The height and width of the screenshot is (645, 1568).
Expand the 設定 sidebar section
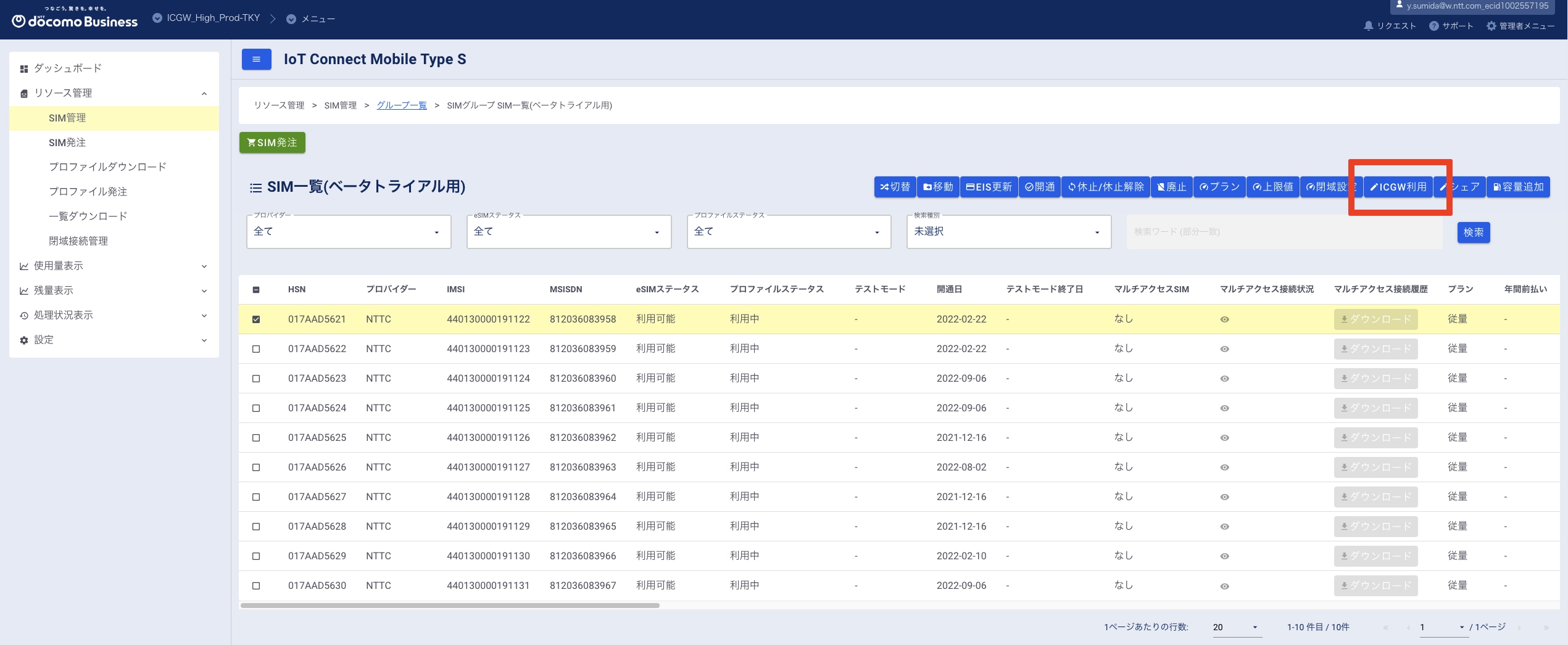pyautogui.click(x=114, y=340)
